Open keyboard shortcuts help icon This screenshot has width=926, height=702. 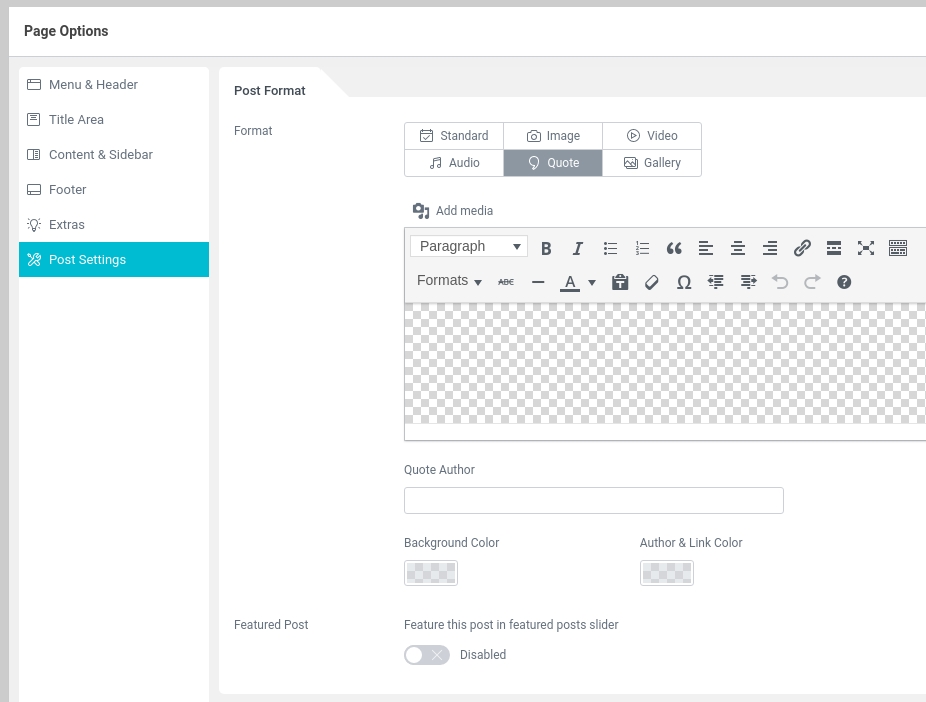tap(844, 282)
